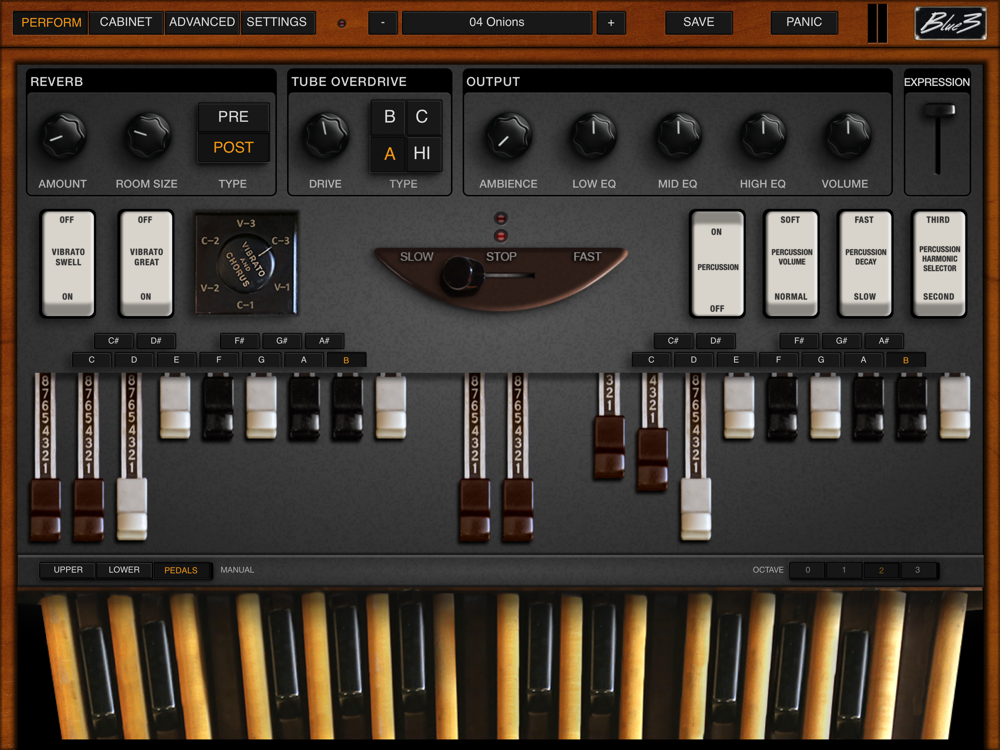Select left preset key C#
The image size is (1000, 750).
(114, 341)
